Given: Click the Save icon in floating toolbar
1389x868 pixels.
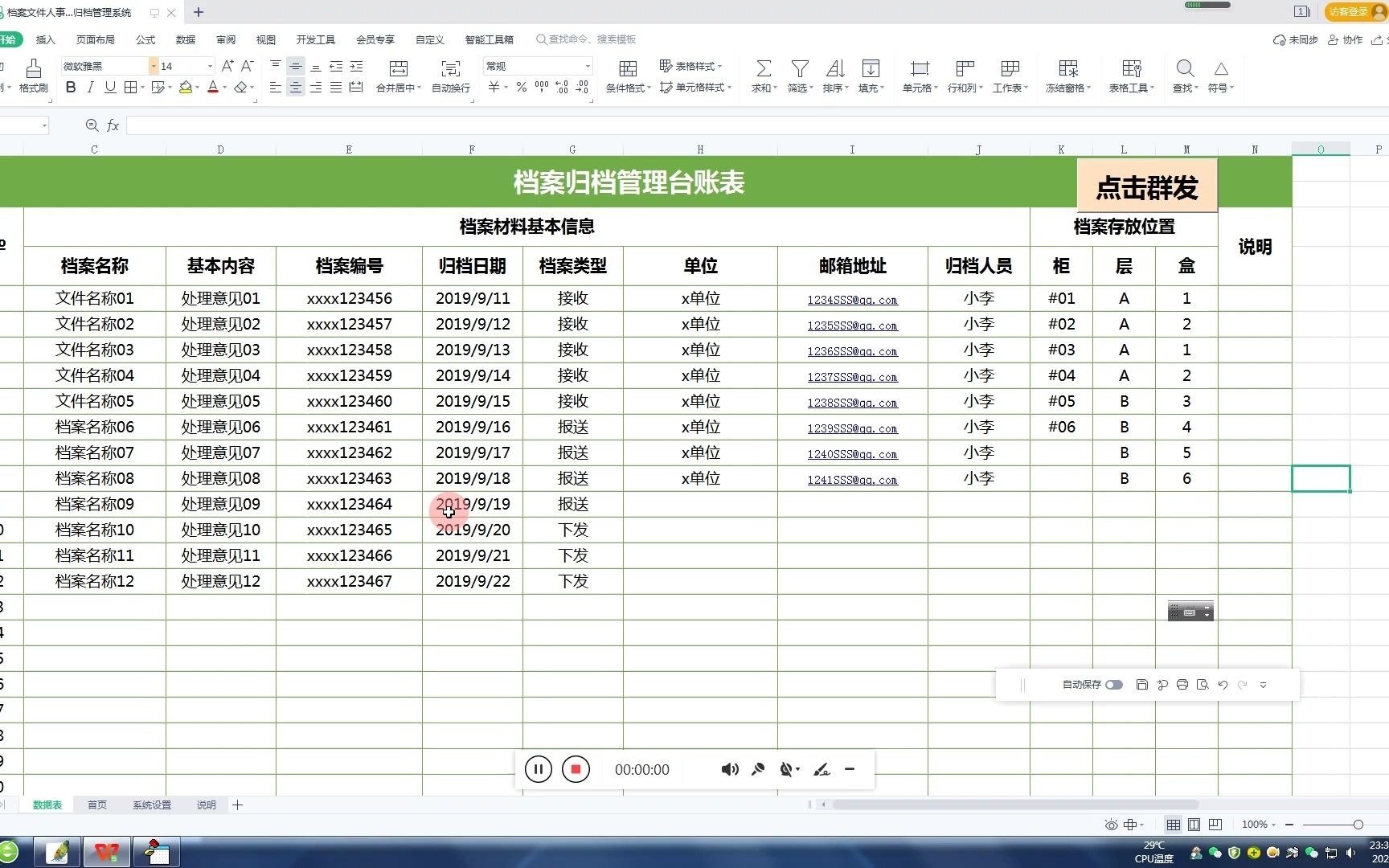Looking at the screenshot, I should click(x=1141, y=685).
